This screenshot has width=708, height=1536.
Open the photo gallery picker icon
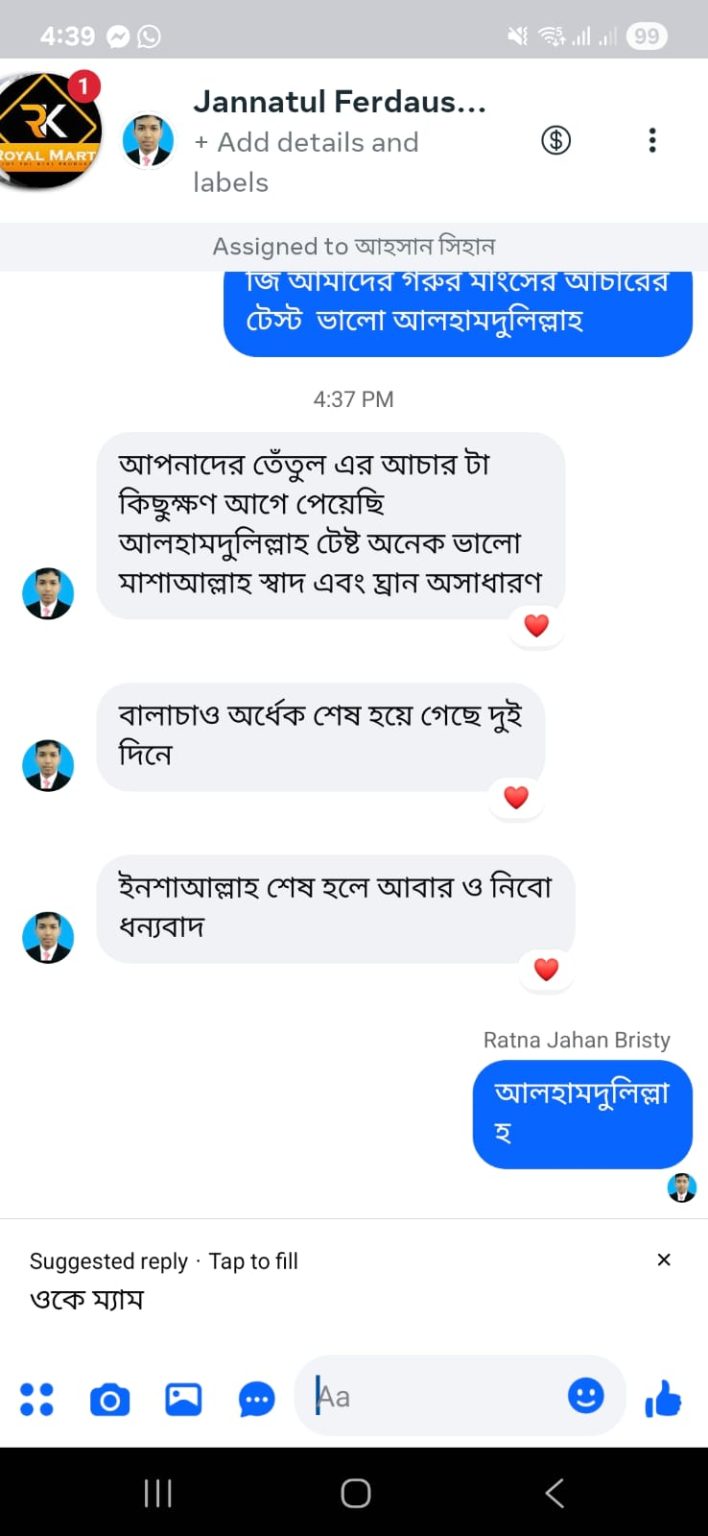(x=183, y=1399)
